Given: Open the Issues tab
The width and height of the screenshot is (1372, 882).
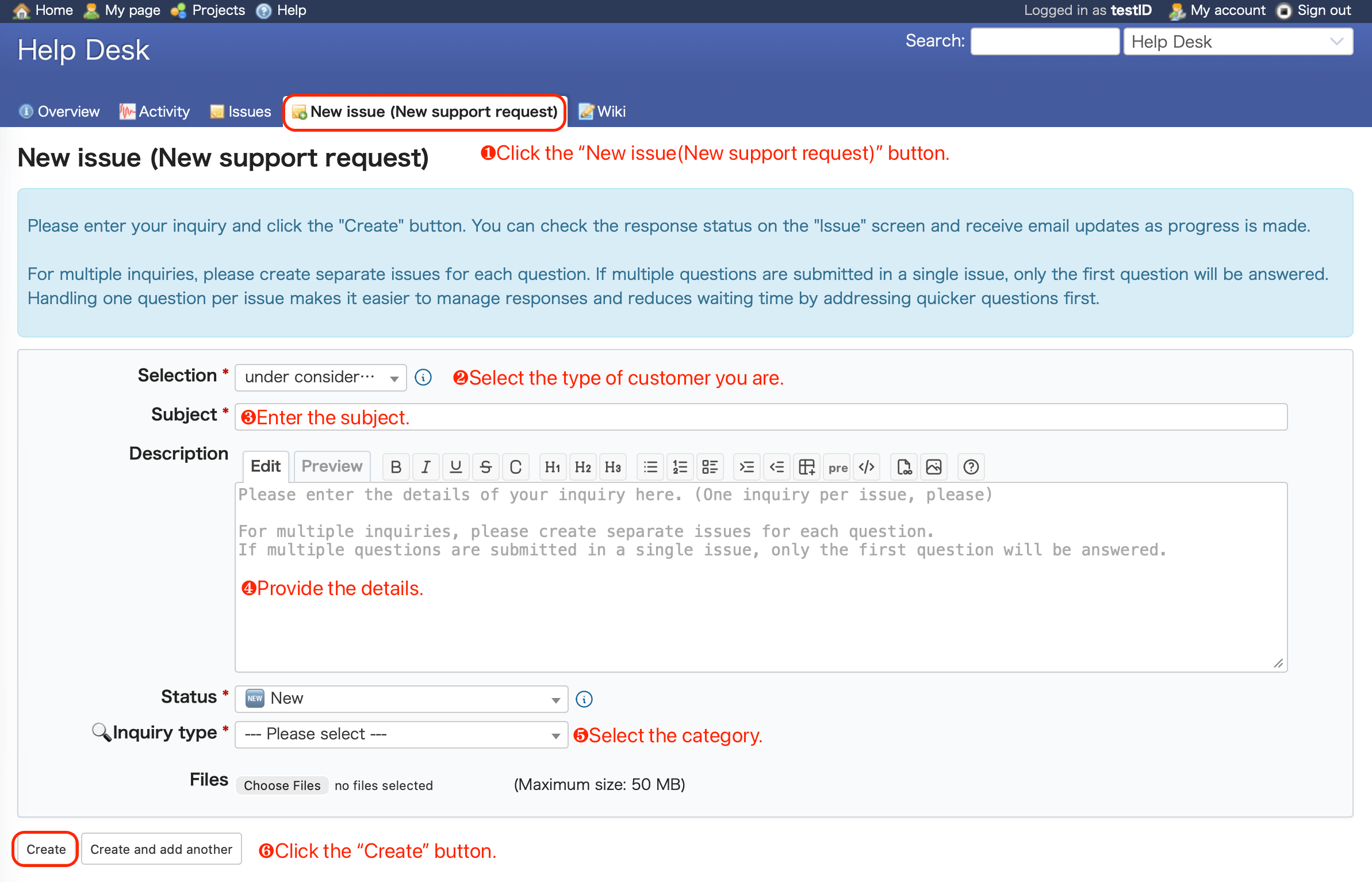Looking at the screenshot, I should coord(242,112).
